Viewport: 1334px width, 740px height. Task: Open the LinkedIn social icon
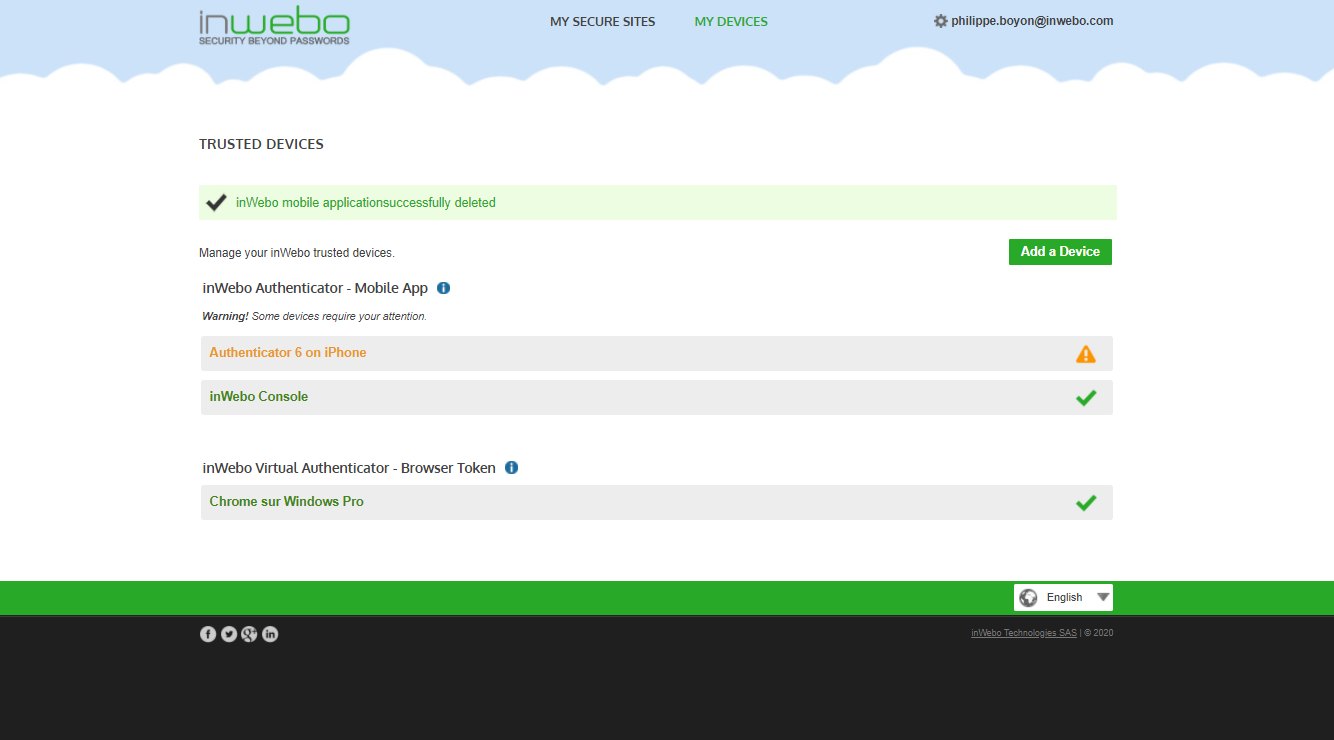(x=270, y=634)
